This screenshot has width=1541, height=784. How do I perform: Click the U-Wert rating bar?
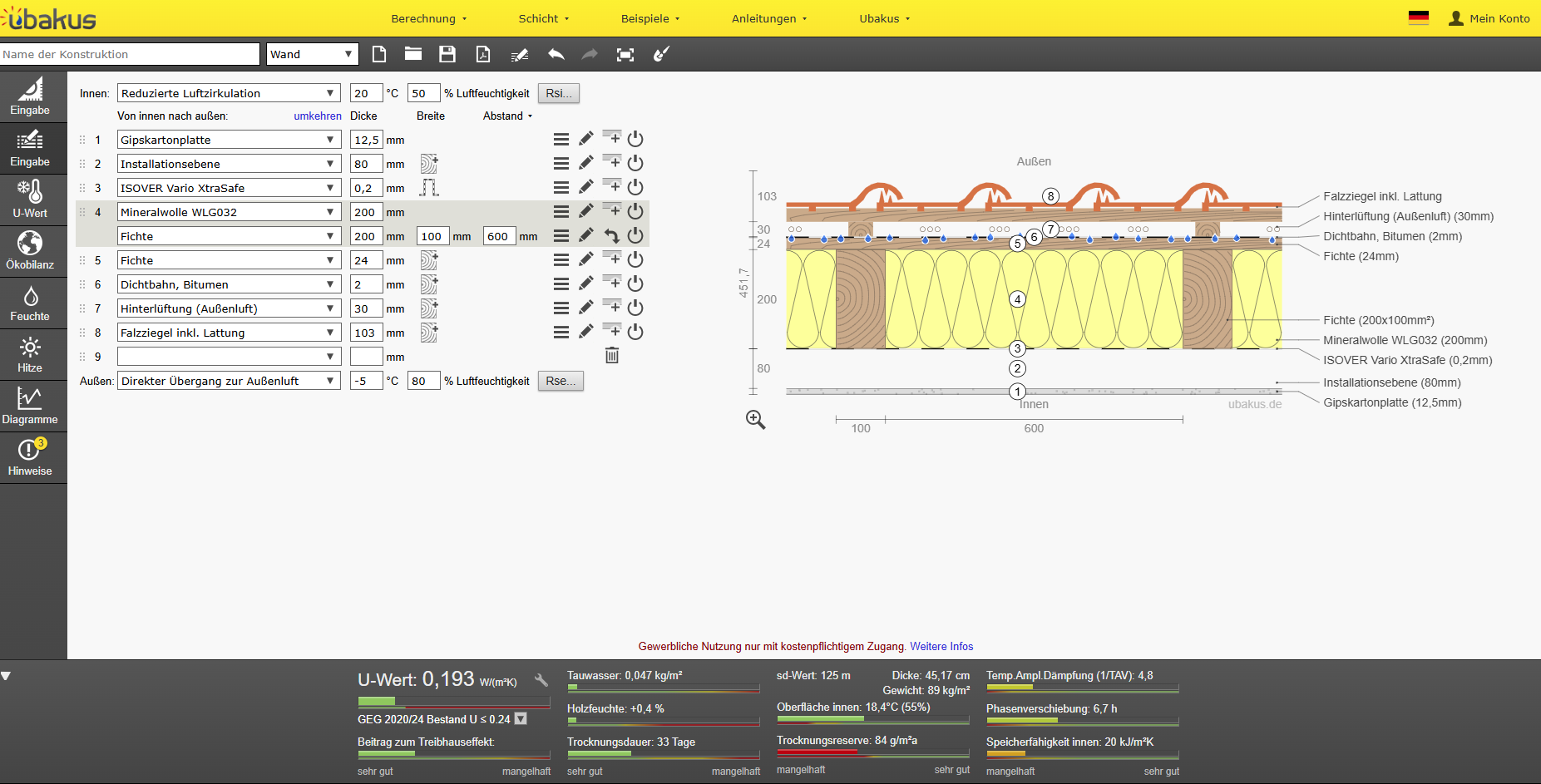pyautogui.click(x=453, y=702)
